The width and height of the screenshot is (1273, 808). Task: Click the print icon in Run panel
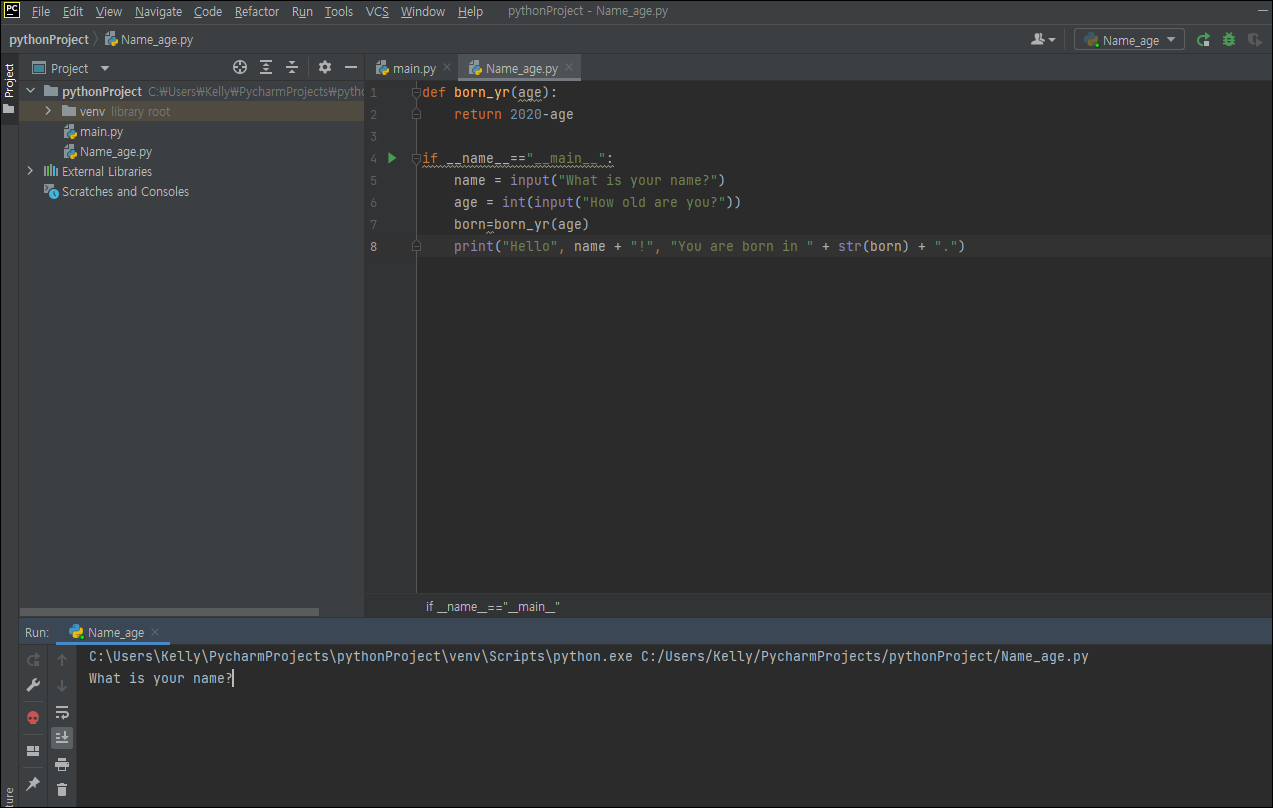62,765
